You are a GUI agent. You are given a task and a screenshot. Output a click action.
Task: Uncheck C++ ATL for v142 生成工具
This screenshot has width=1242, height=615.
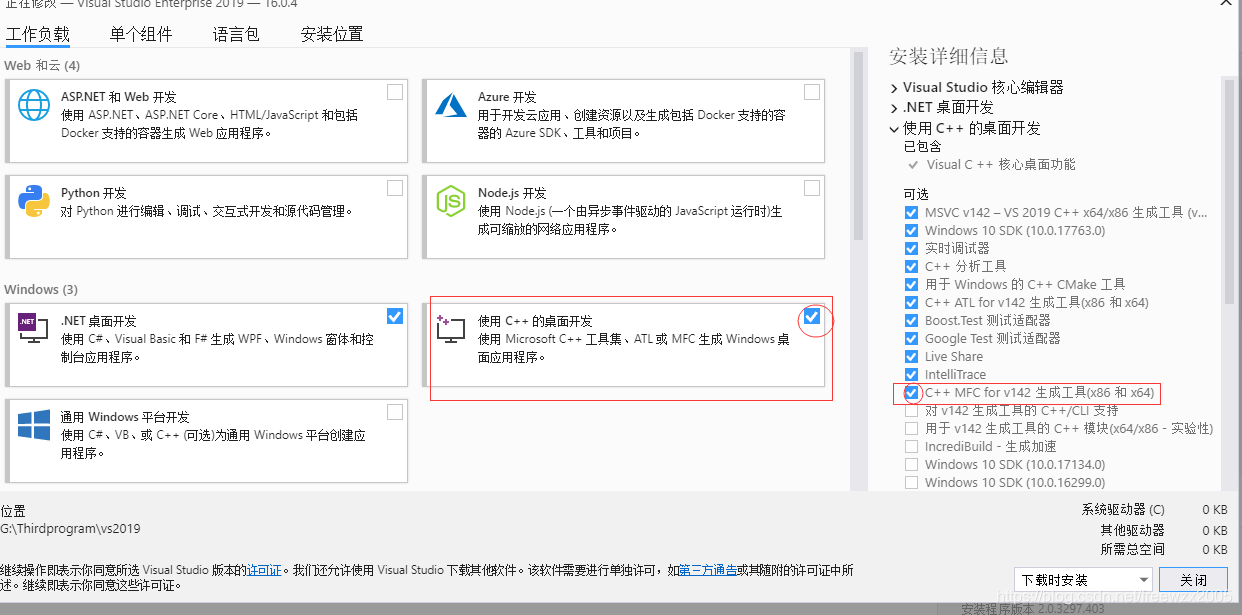pos(911,302)
